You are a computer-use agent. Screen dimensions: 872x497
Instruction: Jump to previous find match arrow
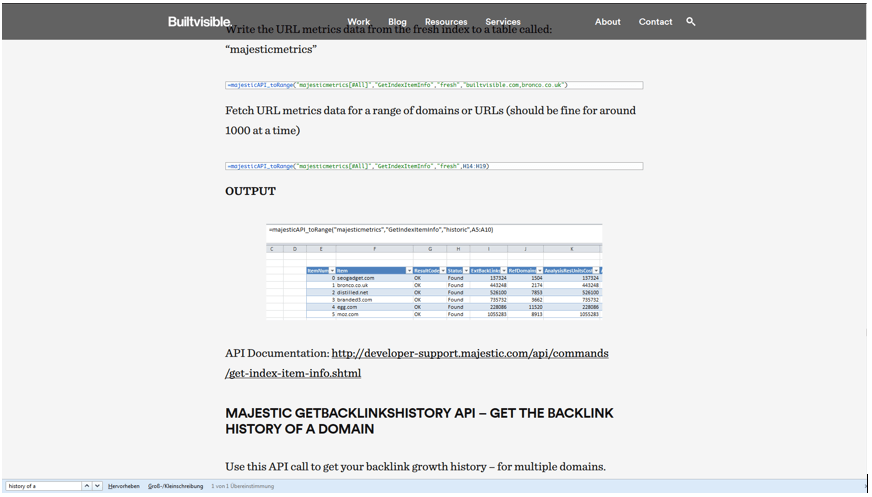[87, 486]
